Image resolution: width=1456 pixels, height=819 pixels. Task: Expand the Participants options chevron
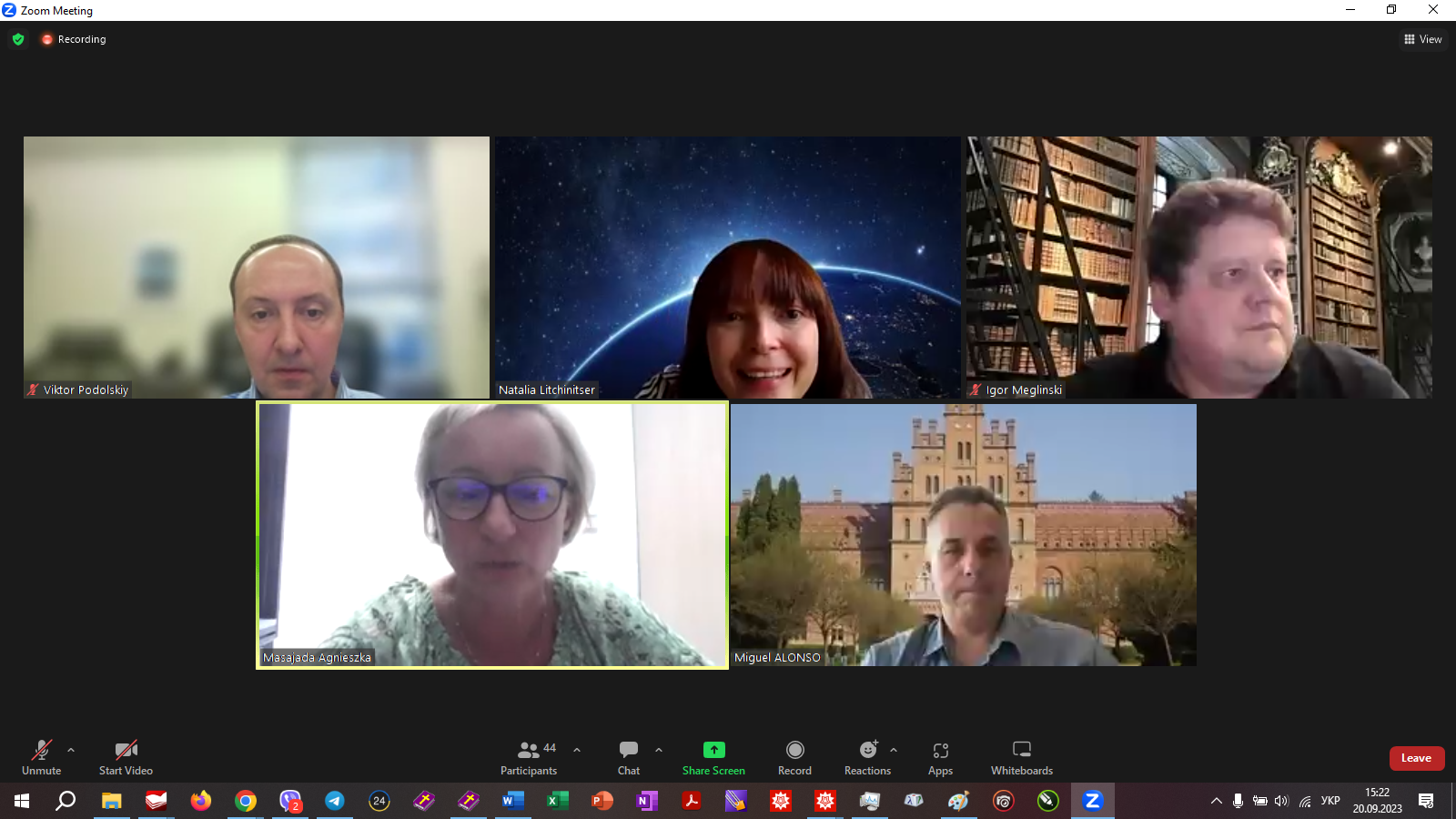577,750
